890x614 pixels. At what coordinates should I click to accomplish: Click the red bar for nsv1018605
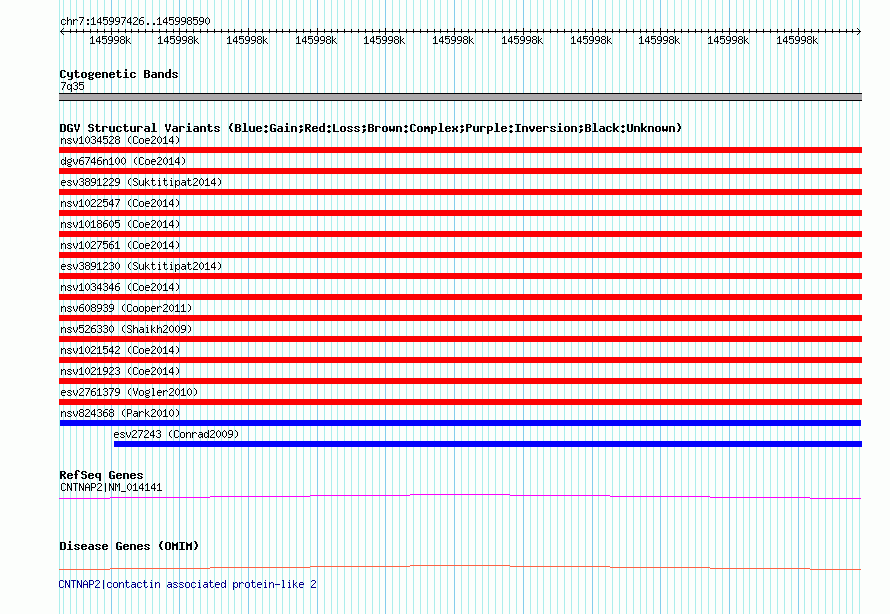click(x=460, y=234)
